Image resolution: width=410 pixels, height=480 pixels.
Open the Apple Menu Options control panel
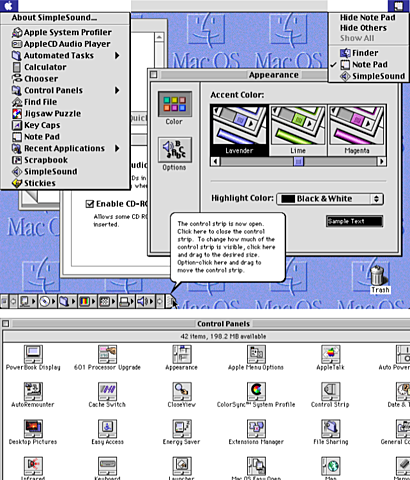click(x=256, y=354)
